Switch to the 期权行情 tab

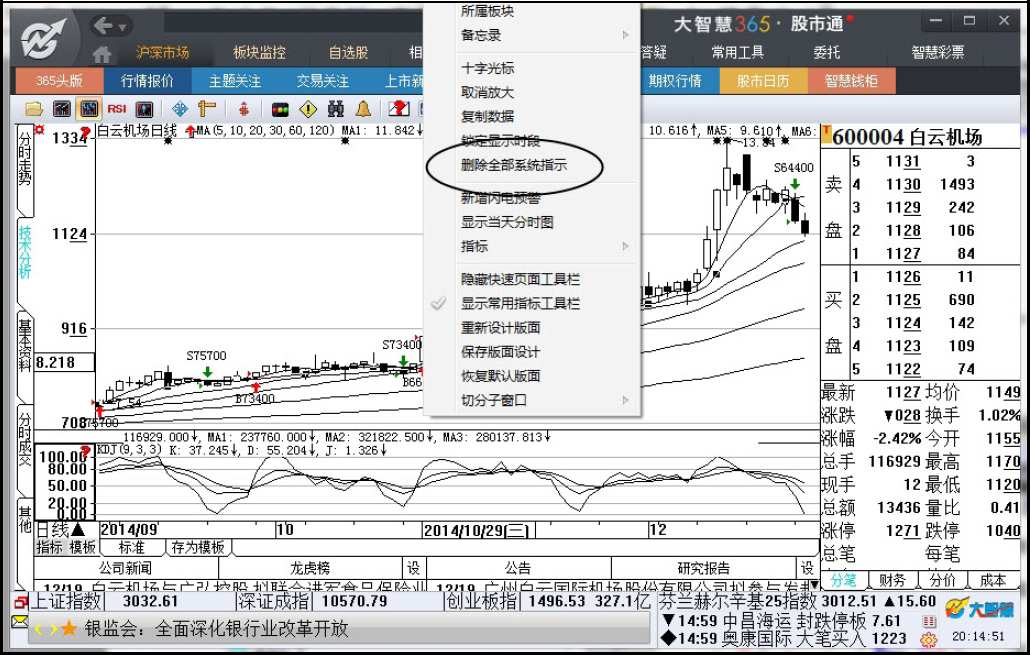click(x=675, y=81)
